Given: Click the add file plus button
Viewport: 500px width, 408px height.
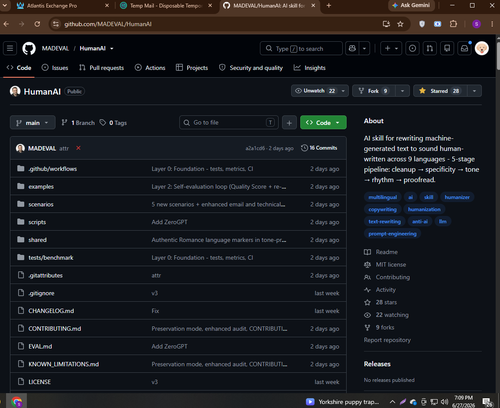Looking at the screenshot, I should pos(289,123).
